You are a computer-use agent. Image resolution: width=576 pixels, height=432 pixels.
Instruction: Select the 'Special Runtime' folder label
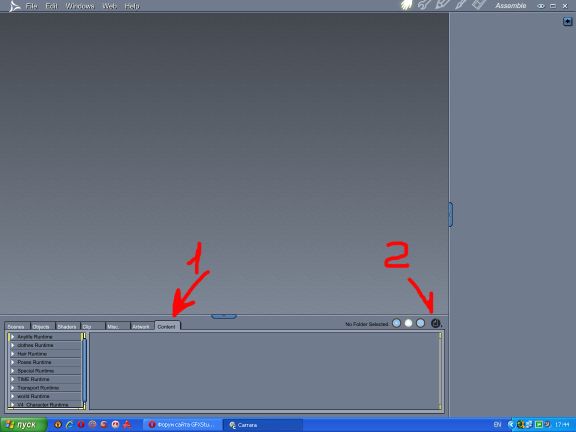coord(36,371)
